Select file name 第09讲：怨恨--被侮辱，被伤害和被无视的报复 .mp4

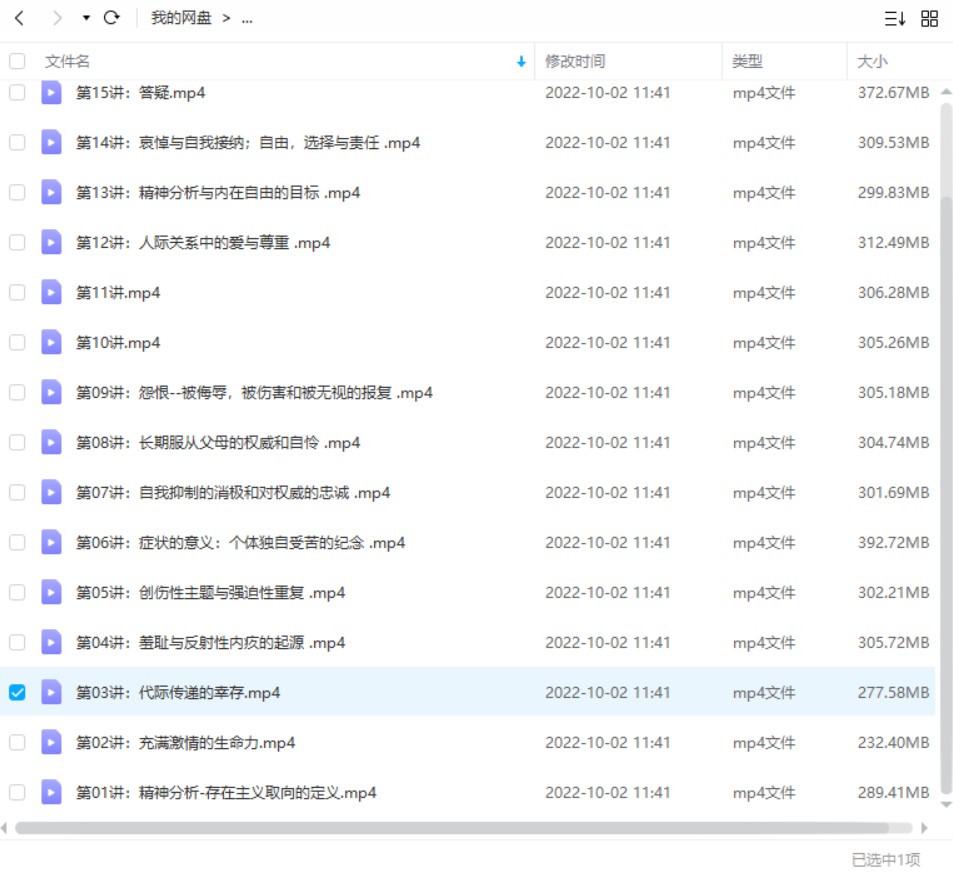point(254,393)
